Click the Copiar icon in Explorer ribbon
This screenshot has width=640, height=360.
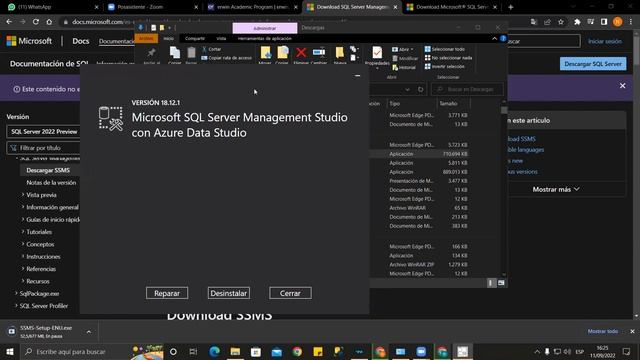(x=175, y=54)
